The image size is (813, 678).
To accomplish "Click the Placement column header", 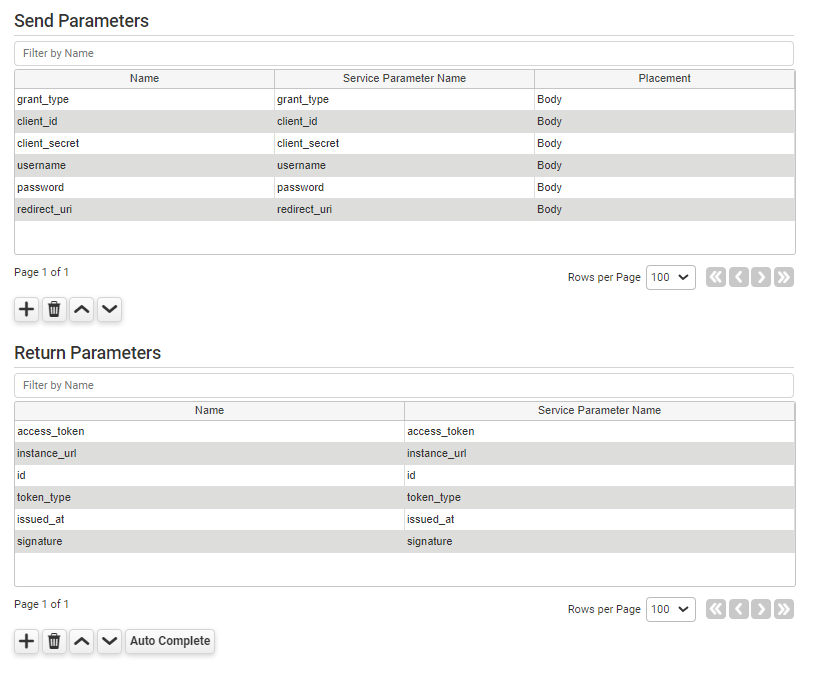I will click(x=664, y=78).
